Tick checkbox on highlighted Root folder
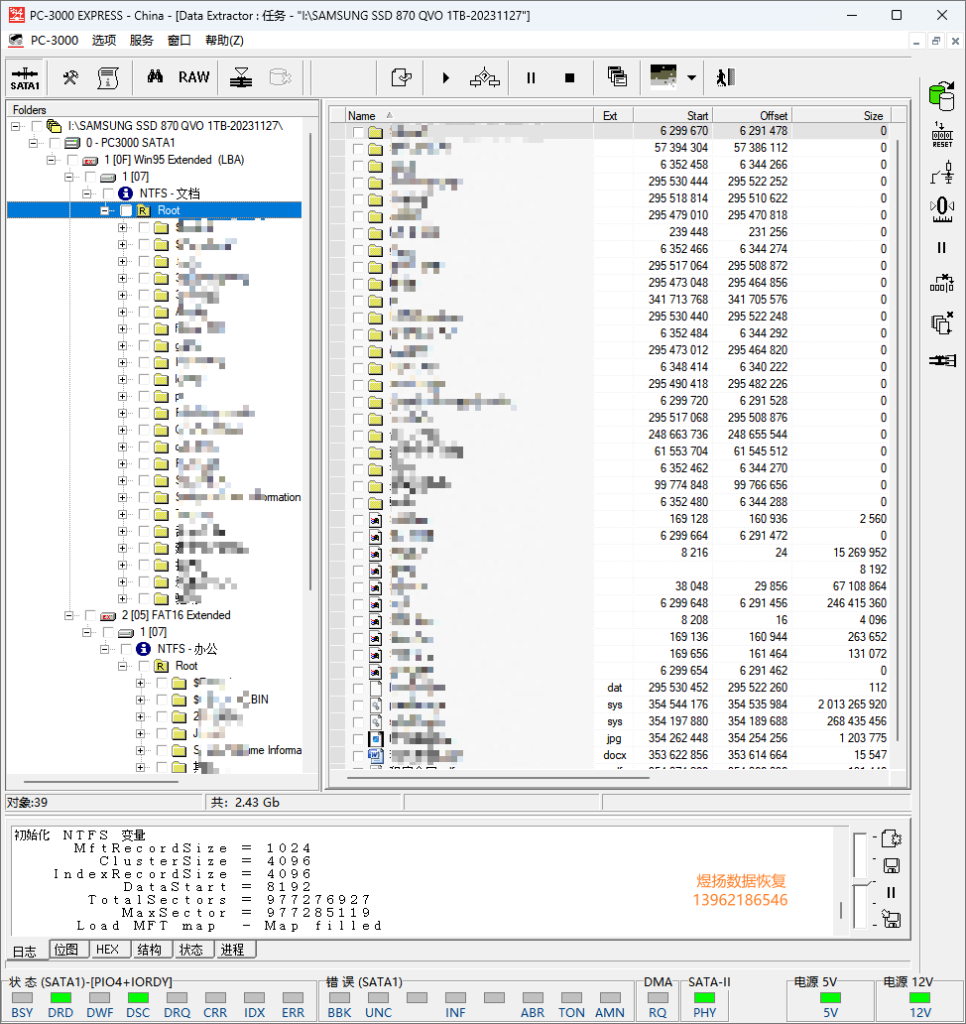Image resolution: width=966 pixels, height=1024 pixels. (x=125, y=210)
